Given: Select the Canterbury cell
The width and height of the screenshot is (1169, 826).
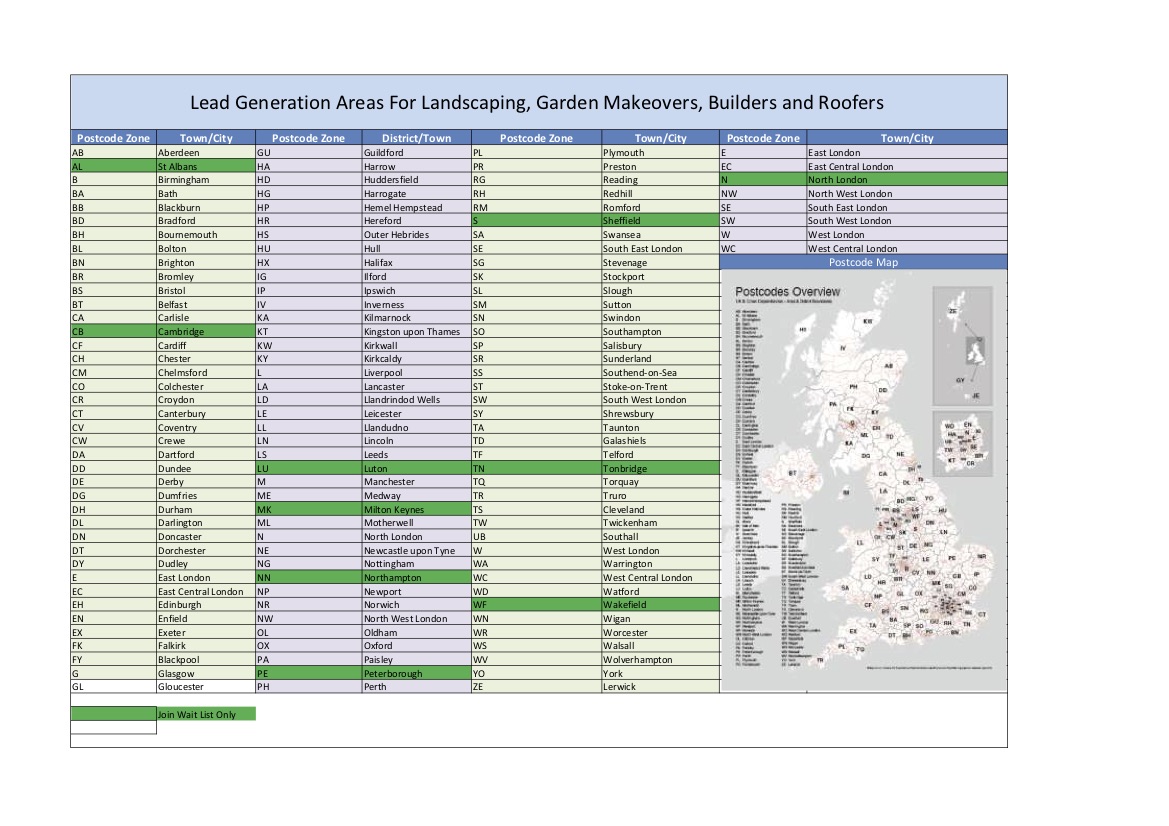Looking at the screenshot, I should click(206, 414).
